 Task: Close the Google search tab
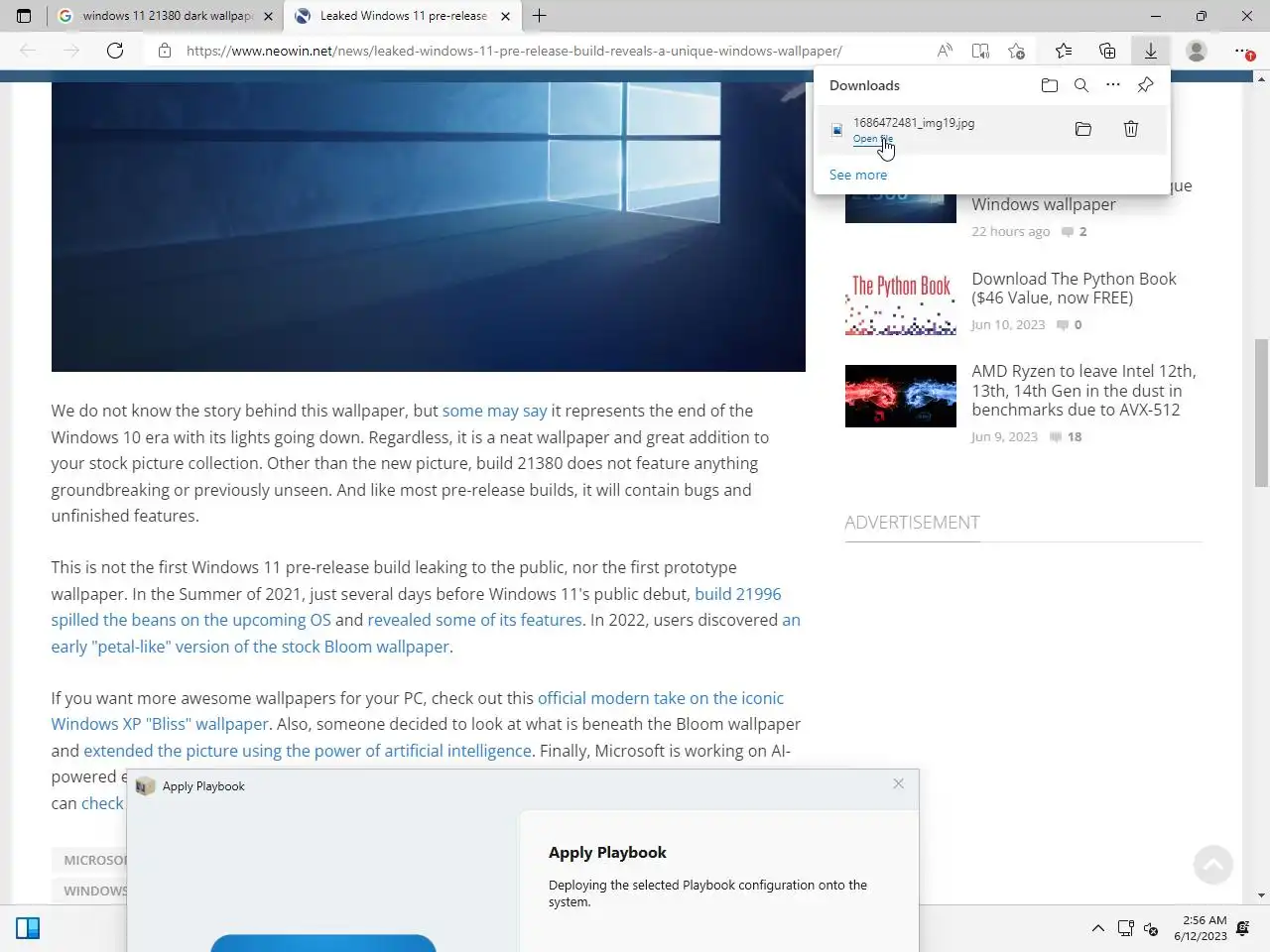268,16
